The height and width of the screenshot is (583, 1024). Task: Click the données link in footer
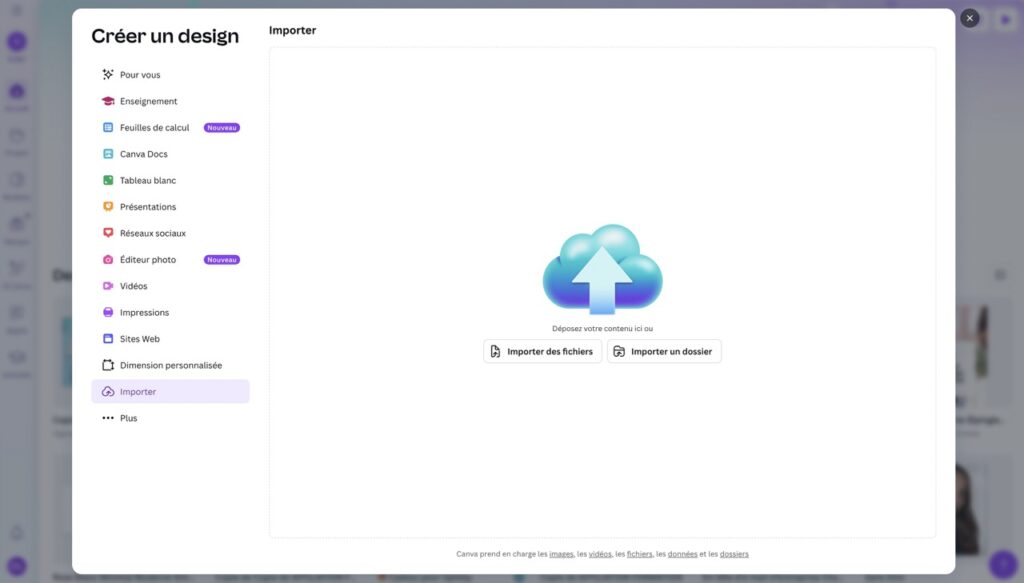(682, 554)
